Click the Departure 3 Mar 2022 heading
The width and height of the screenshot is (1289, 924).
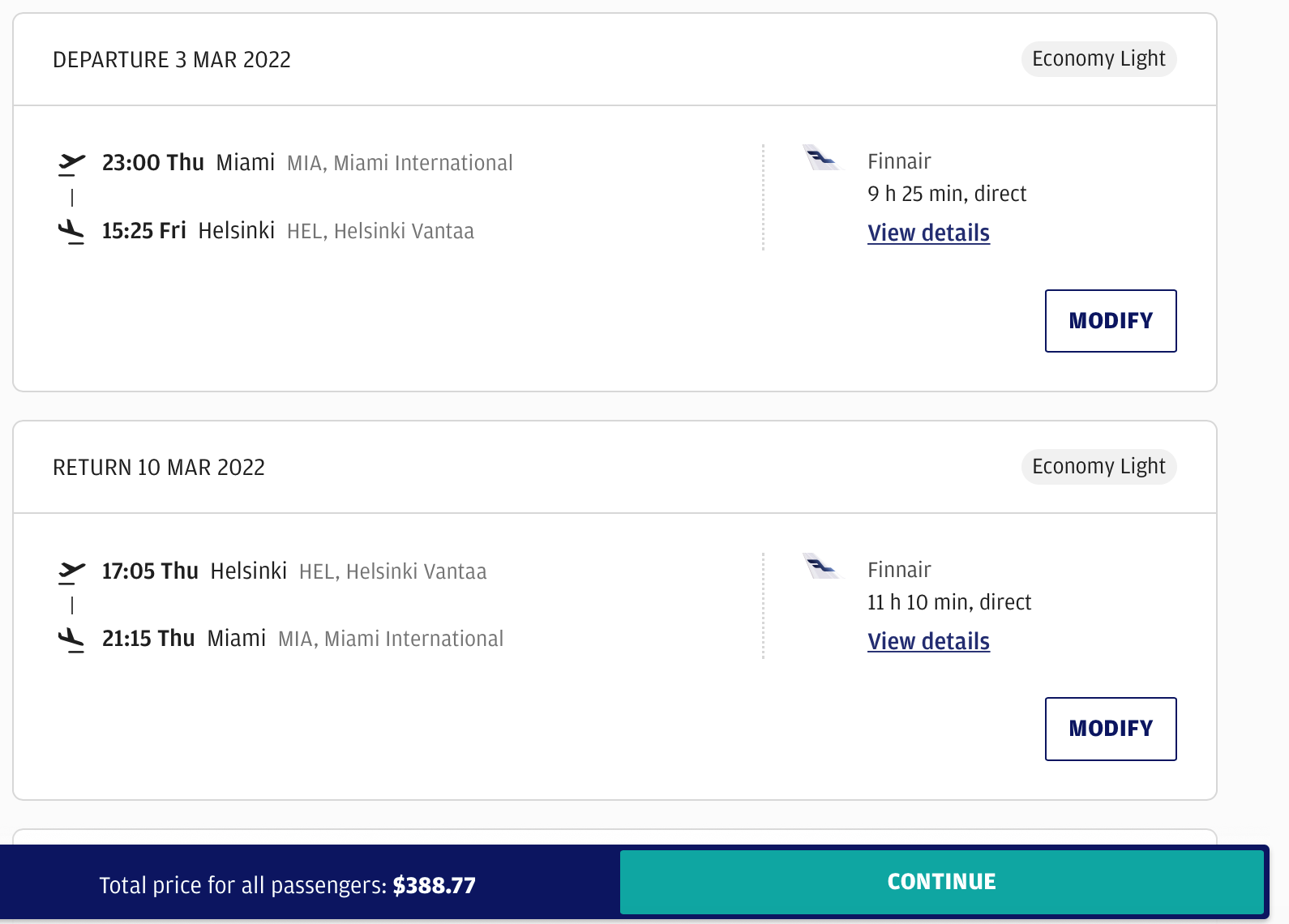[x=172, y=60]
